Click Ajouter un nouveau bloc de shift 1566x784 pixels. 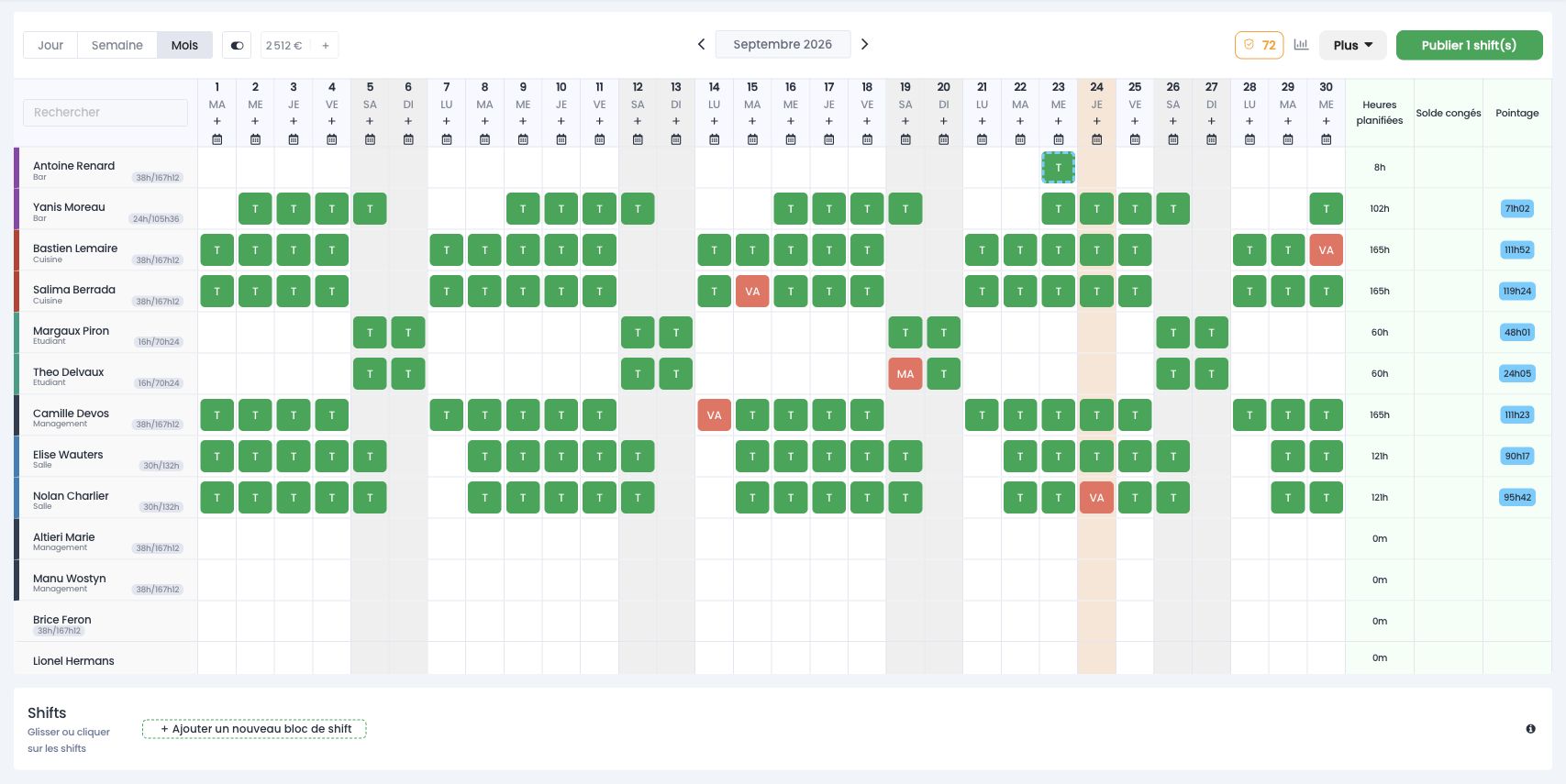point(254,729)
